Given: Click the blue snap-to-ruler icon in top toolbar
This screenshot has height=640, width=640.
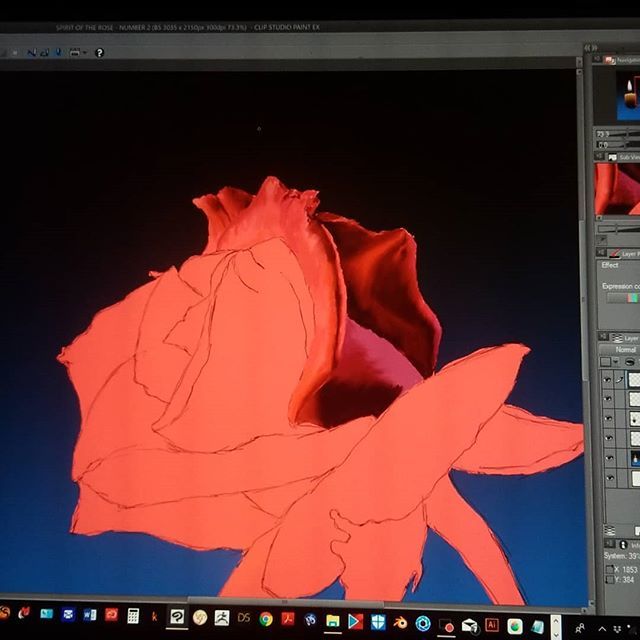Looking at the screenshot, I should coord(59,52).
